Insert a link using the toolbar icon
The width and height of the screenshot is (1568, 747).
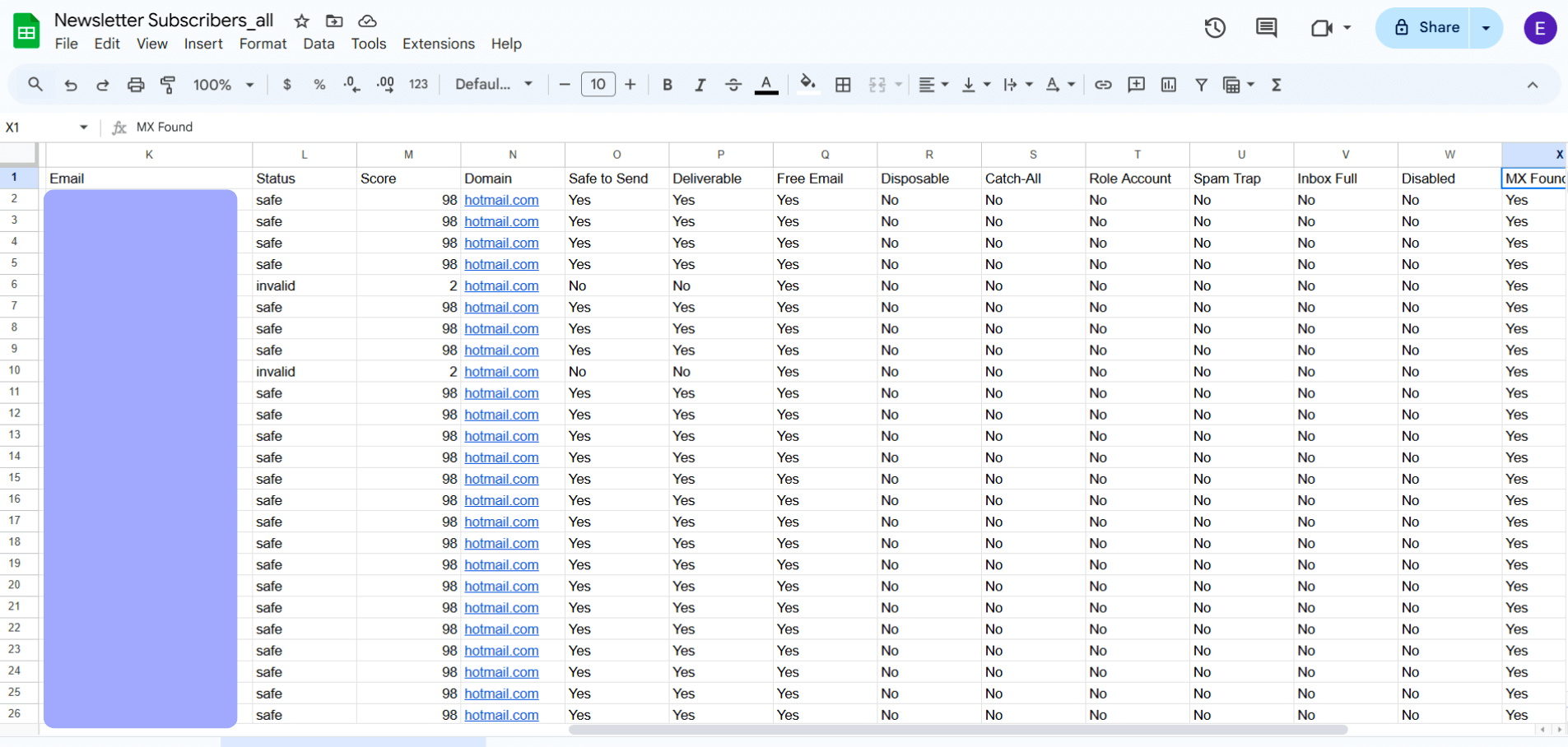pos(1103,84)
